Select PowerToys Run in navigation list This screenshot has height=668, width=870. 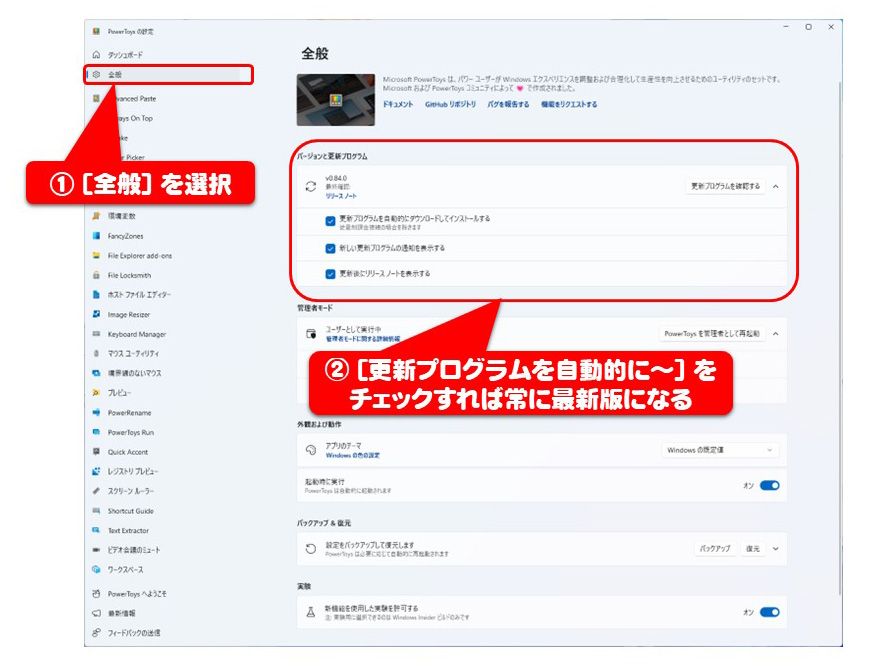coord(131,432)
